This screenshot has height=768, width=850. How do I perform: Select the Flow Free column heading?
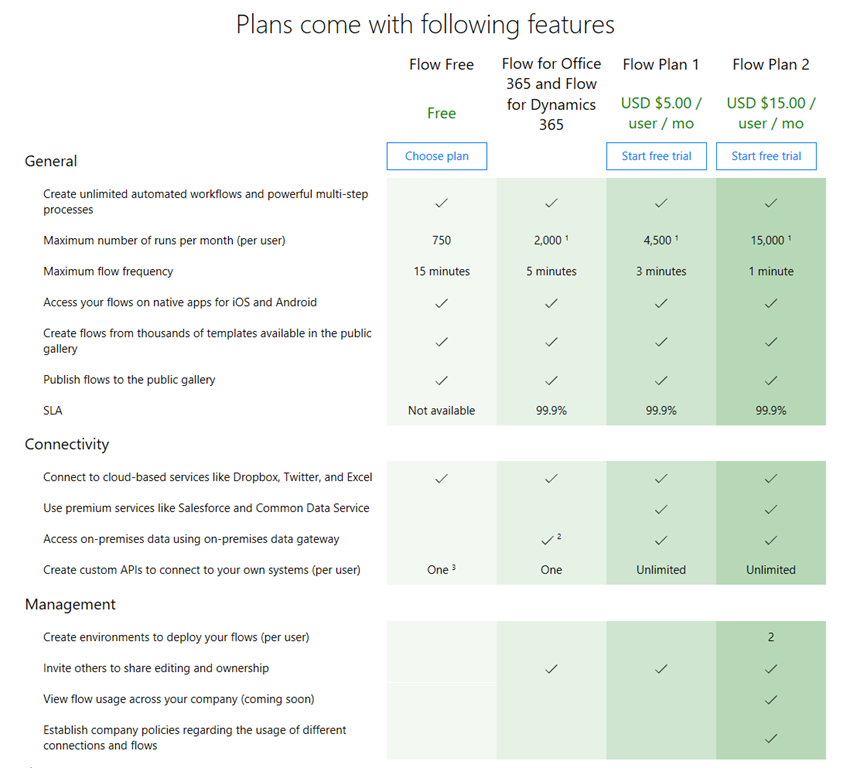tap(441, 65)
